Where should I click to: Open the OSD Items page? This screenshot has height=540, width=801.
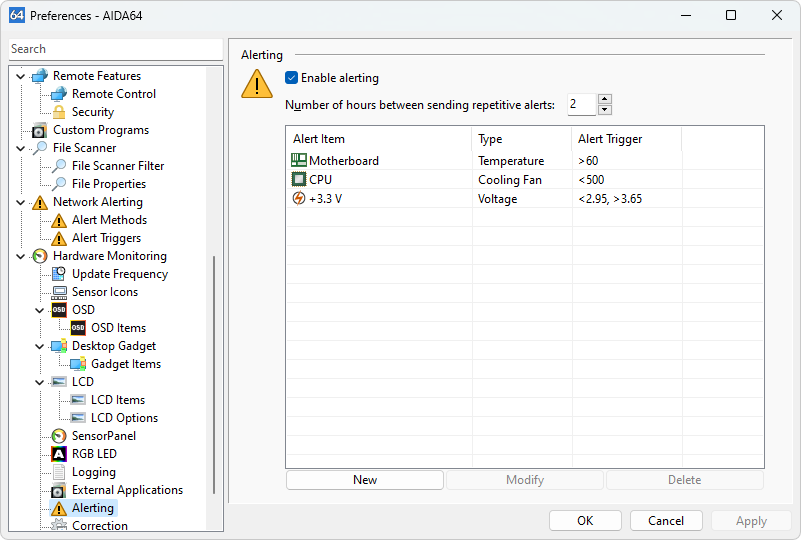[118, 328]
